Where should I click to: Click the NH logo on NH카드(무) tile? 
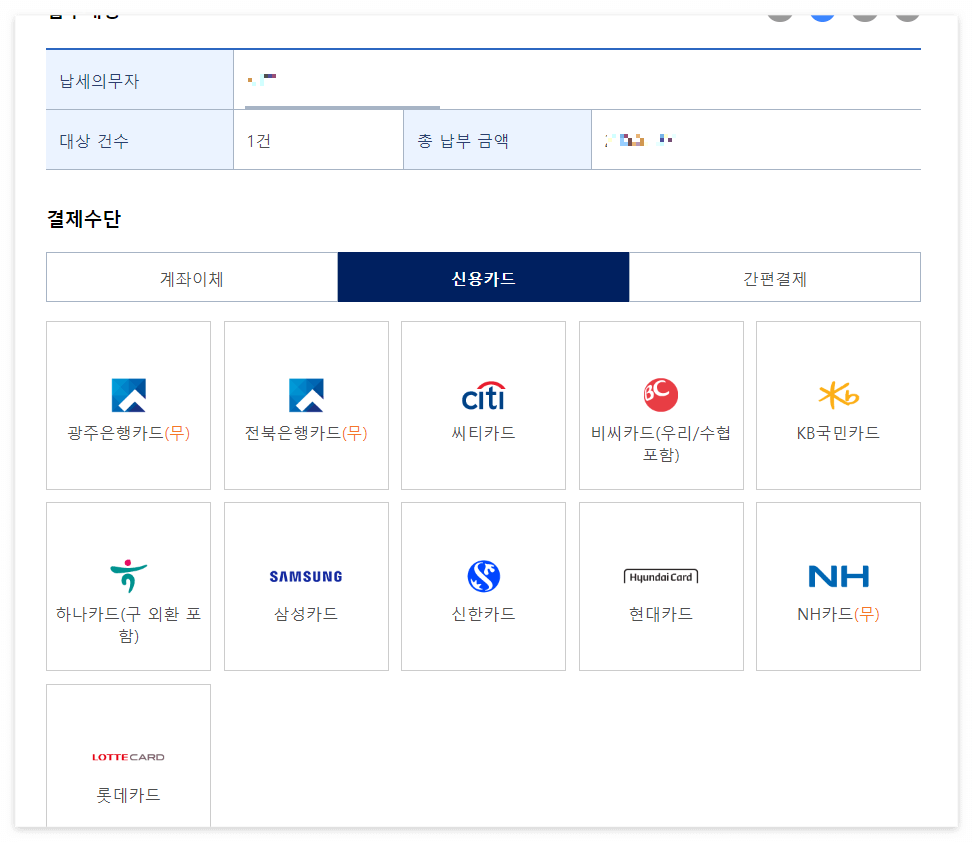coord(838,576)
